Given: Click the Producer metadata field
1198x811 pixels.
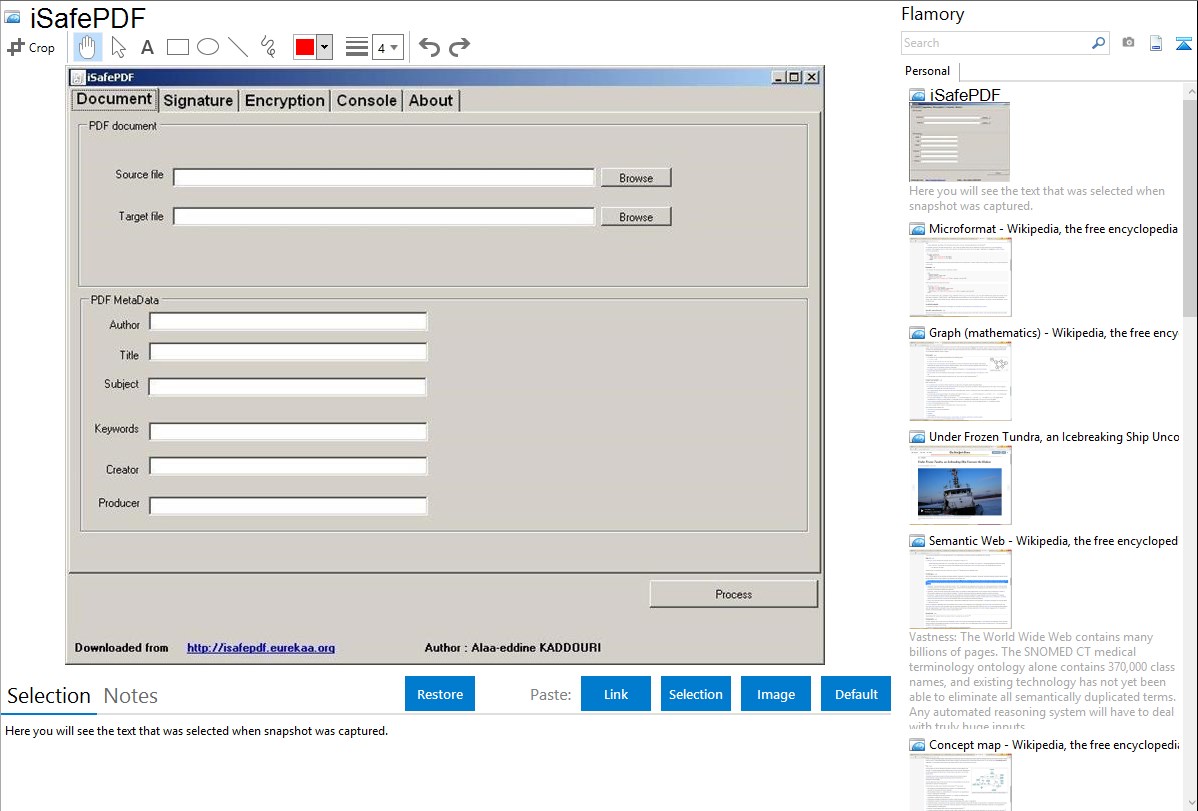Looking at the screenshot, I should [x=288, y=505].
